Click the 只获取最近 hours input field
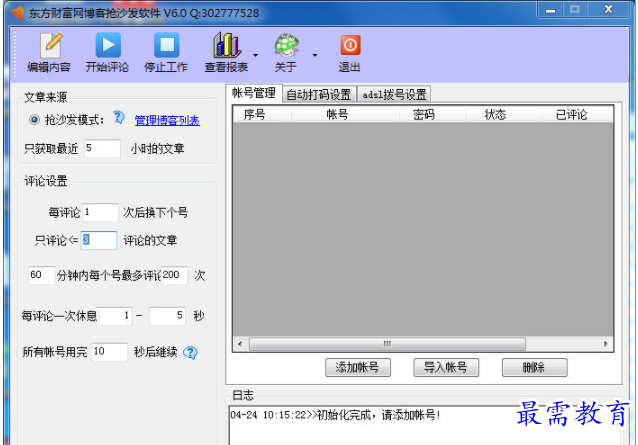This screenshot has width=638, height=445. 102,148
